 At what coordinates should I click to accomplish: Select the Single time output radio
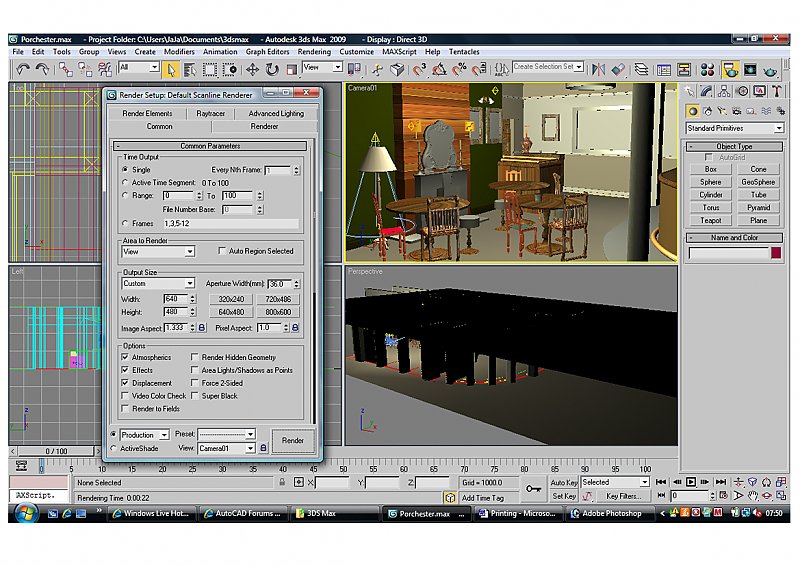pos(125,169)
